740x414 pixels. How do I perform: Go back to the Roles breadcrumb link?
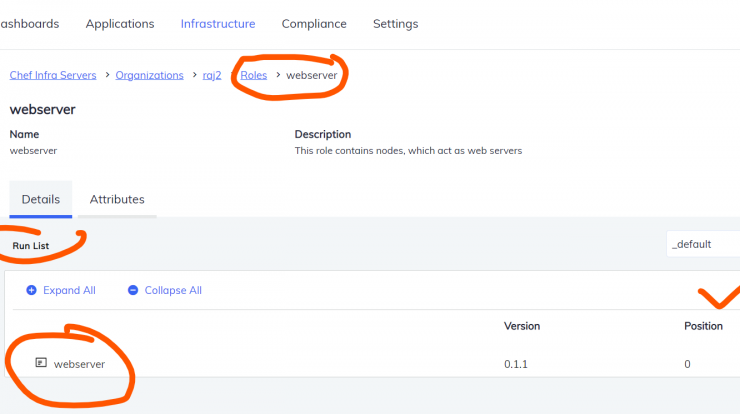[x=253, y=75]
